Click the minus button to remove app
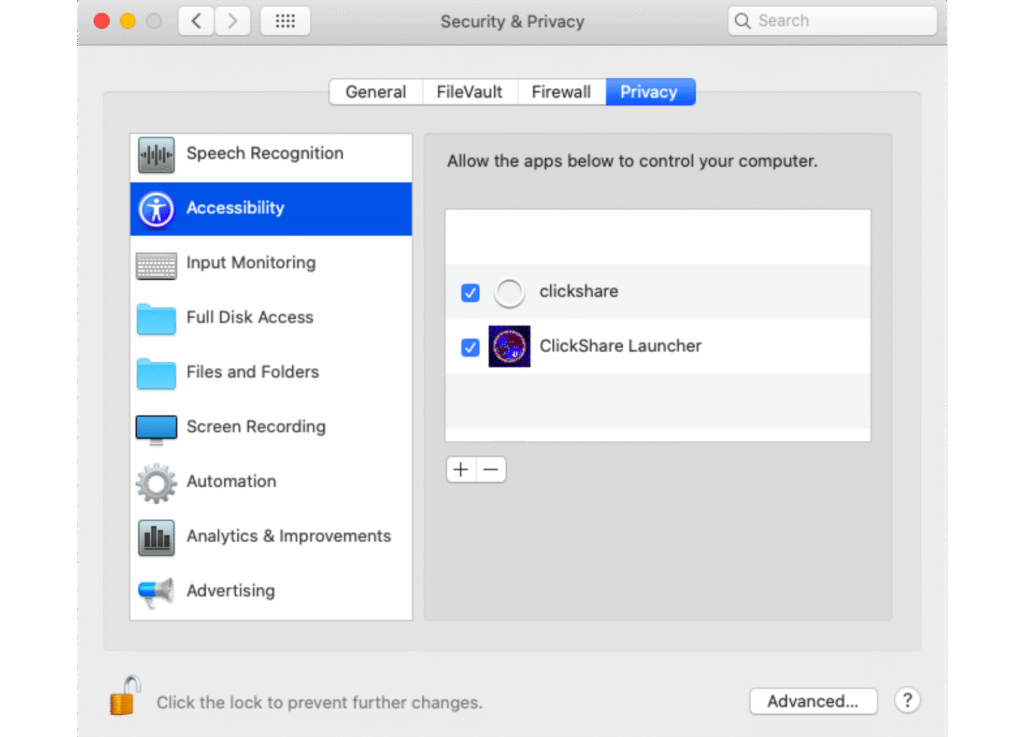 click(x=491, y=470)
